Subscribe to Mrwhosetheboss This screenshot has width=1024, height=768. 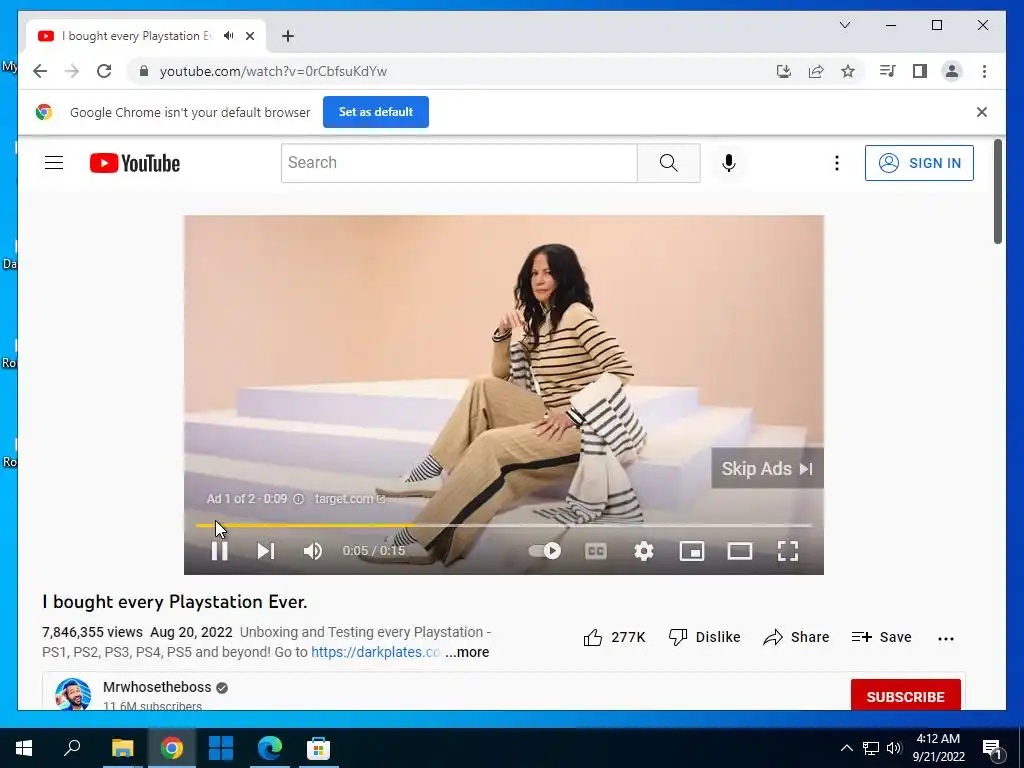tap(905, 695)
